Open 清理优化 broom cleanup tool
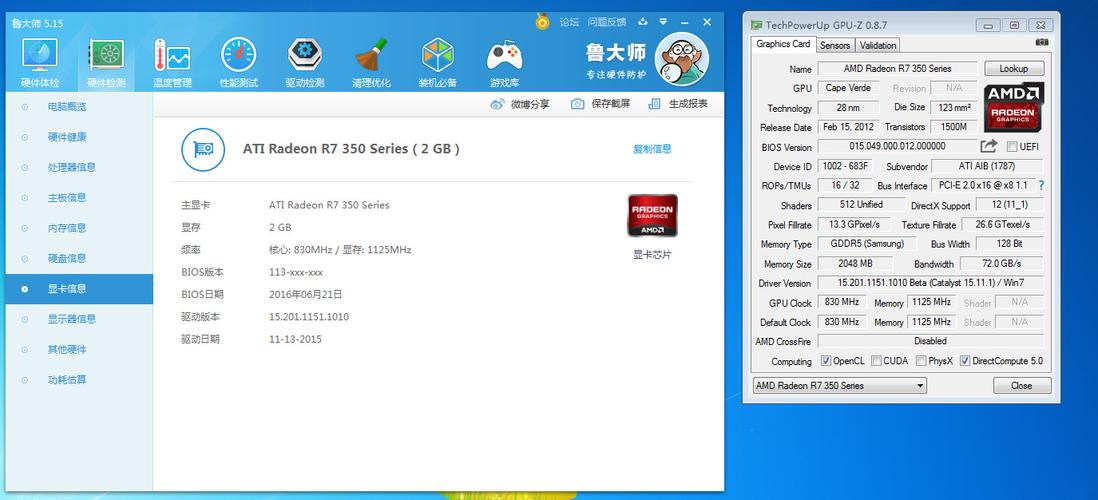Image resolution: width=1098 pixels, height=500 pixels. point(371,61)
